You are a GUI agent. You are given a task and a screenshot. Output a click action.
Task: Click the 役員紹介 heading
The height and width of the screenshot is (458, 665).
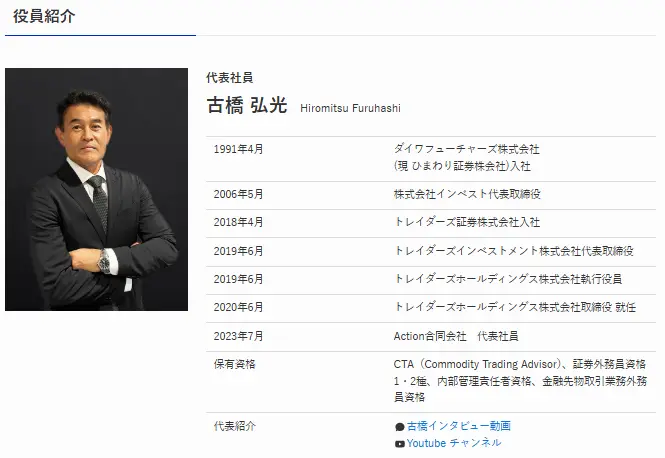click(x=44, y=17)
